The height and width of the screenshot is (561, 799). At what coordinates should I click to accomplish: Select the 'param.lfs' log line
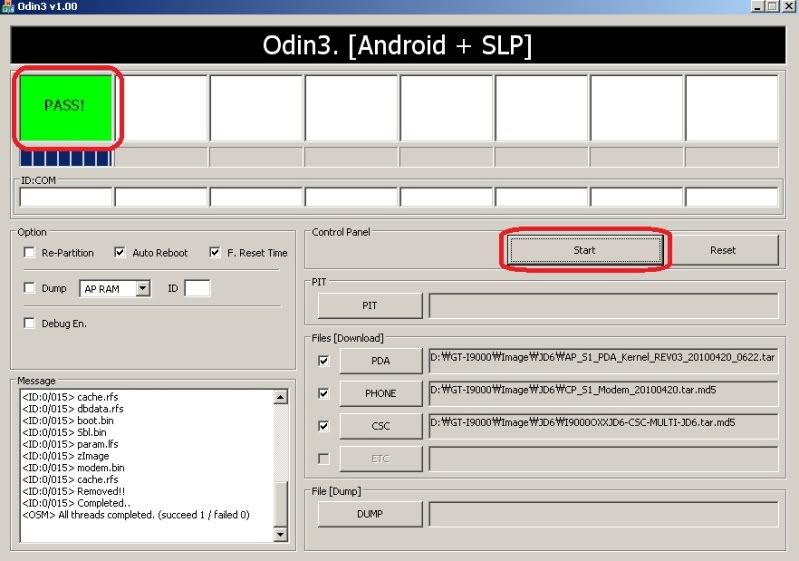pos(70,444)
